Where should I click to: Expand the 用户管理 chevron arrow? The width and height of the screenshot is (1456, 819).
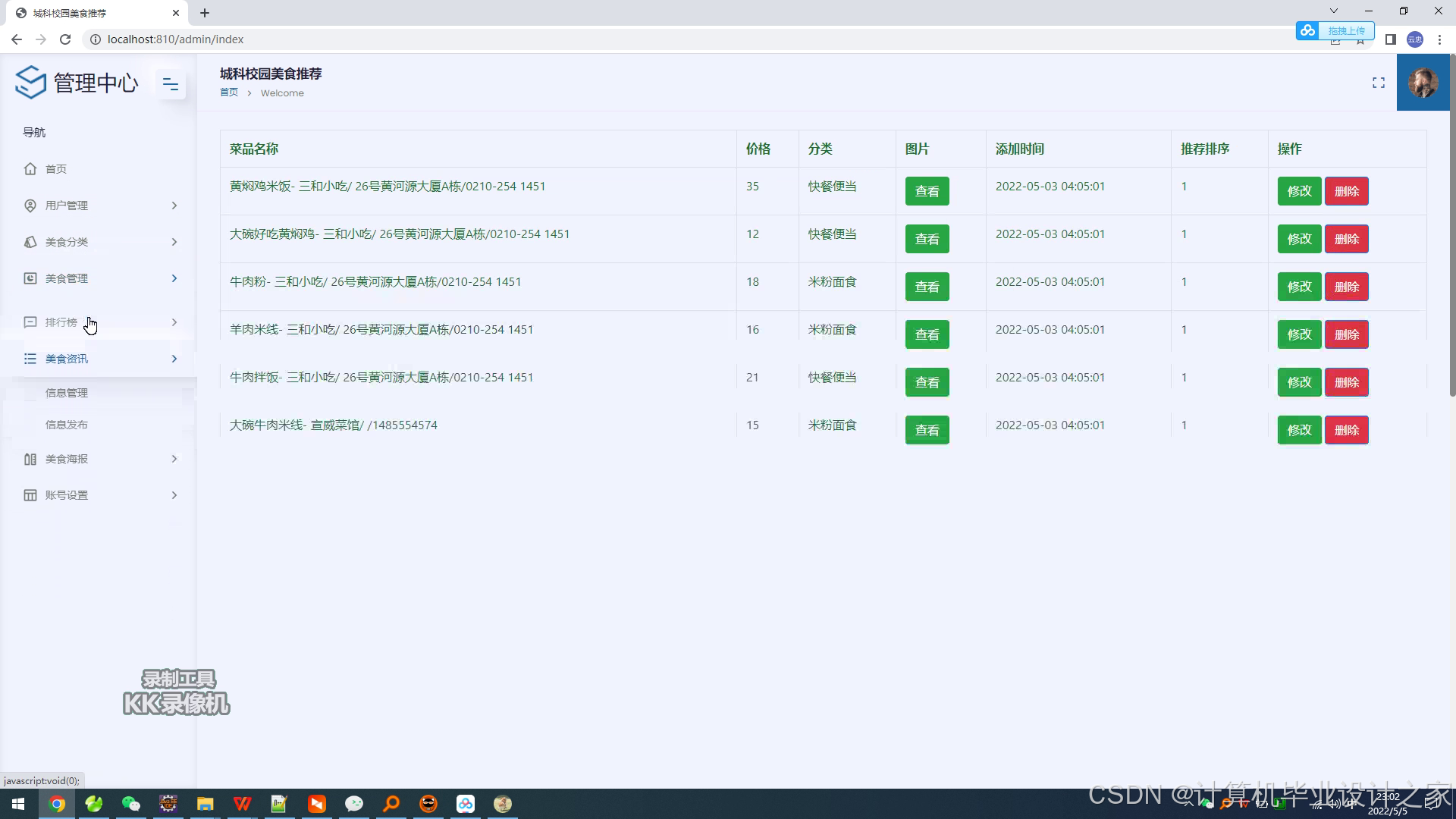click(174, 206)
